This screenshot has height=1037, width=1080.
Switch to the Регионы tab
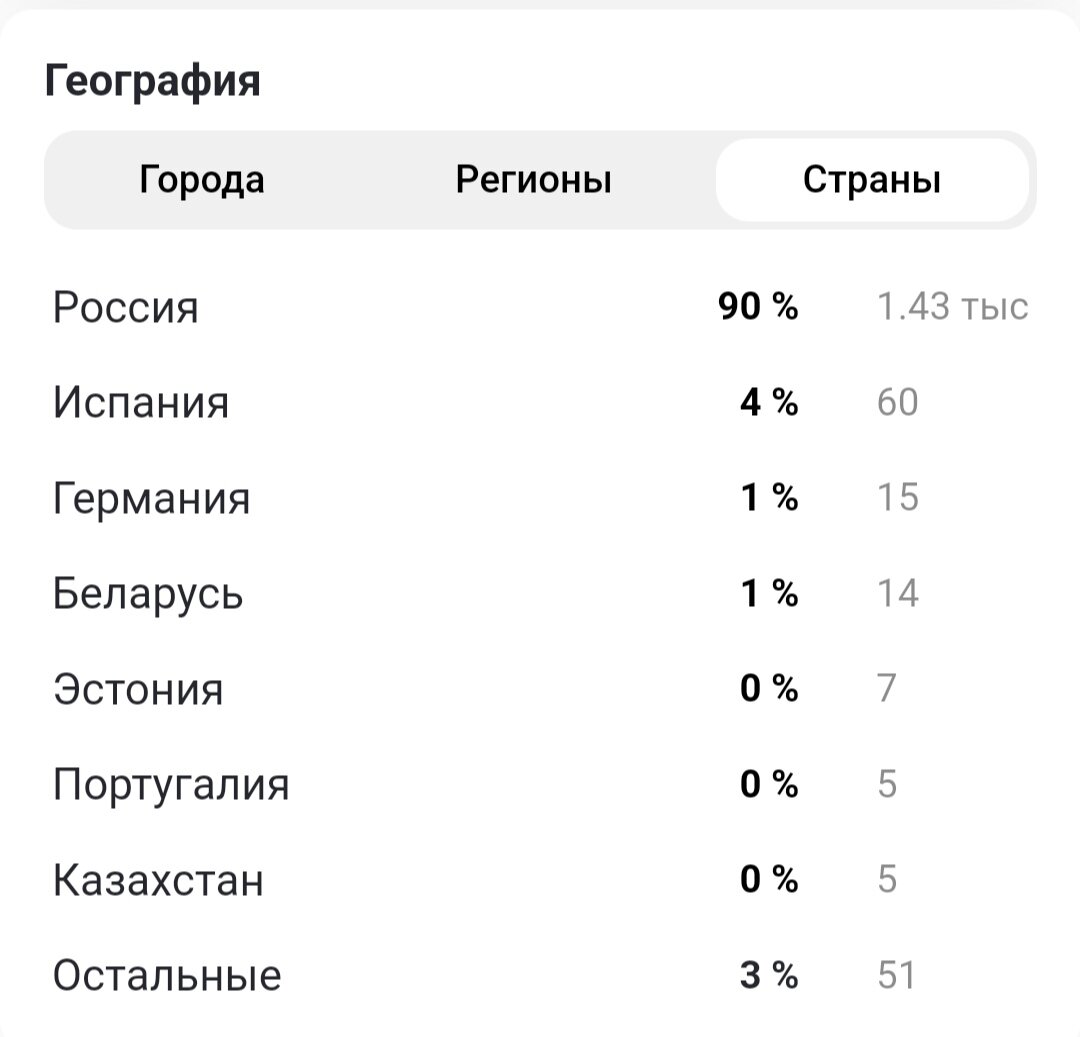pos(534,179)
